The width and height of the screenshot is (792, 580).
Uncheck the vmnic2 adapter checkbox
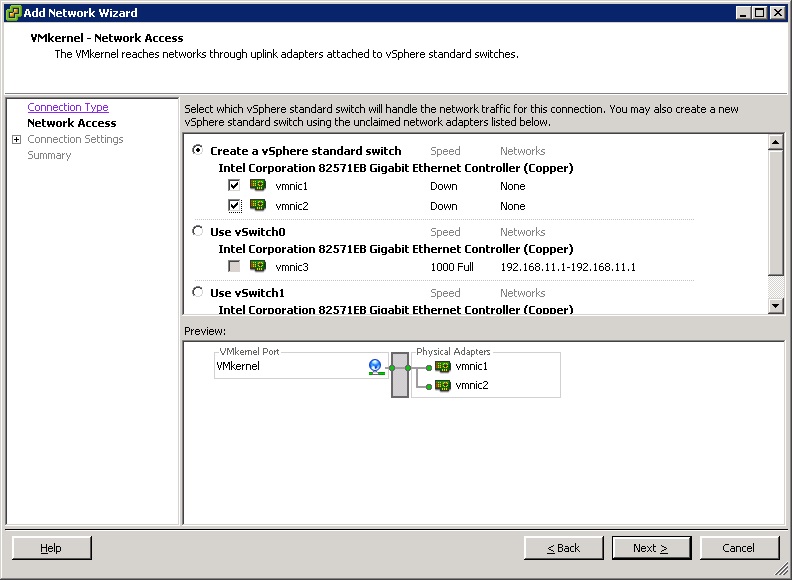[x=234, y=206]
